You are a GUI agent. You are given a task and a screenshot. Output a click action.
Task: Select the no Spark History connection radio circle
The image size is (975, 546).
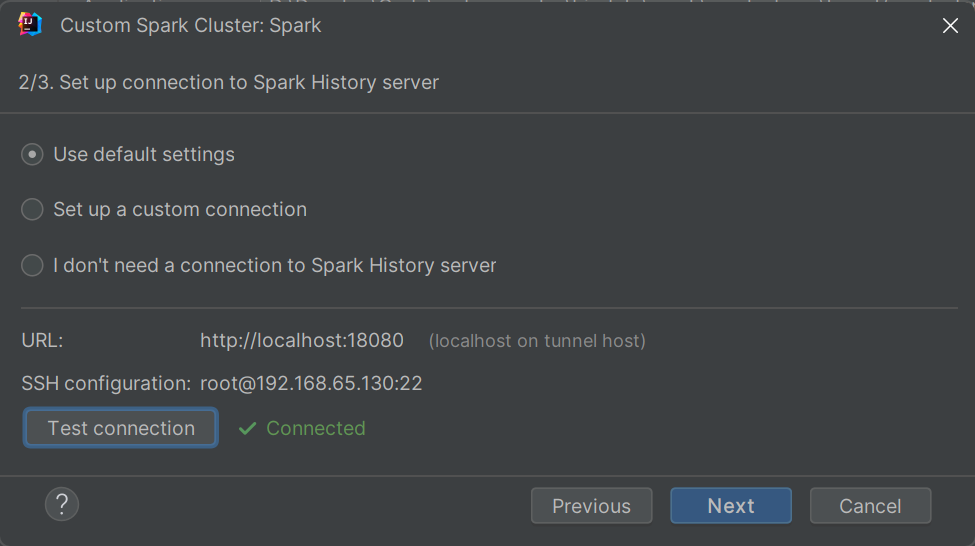pyautogui.click(x=33, y=266)
